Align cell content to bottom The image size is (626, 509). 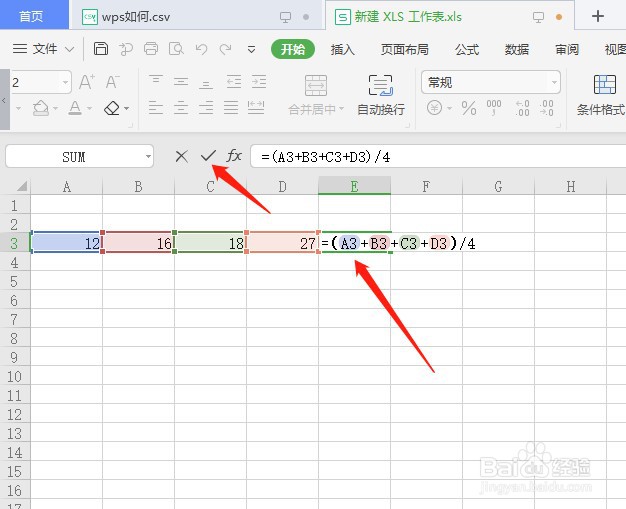[x=206, y=82]
